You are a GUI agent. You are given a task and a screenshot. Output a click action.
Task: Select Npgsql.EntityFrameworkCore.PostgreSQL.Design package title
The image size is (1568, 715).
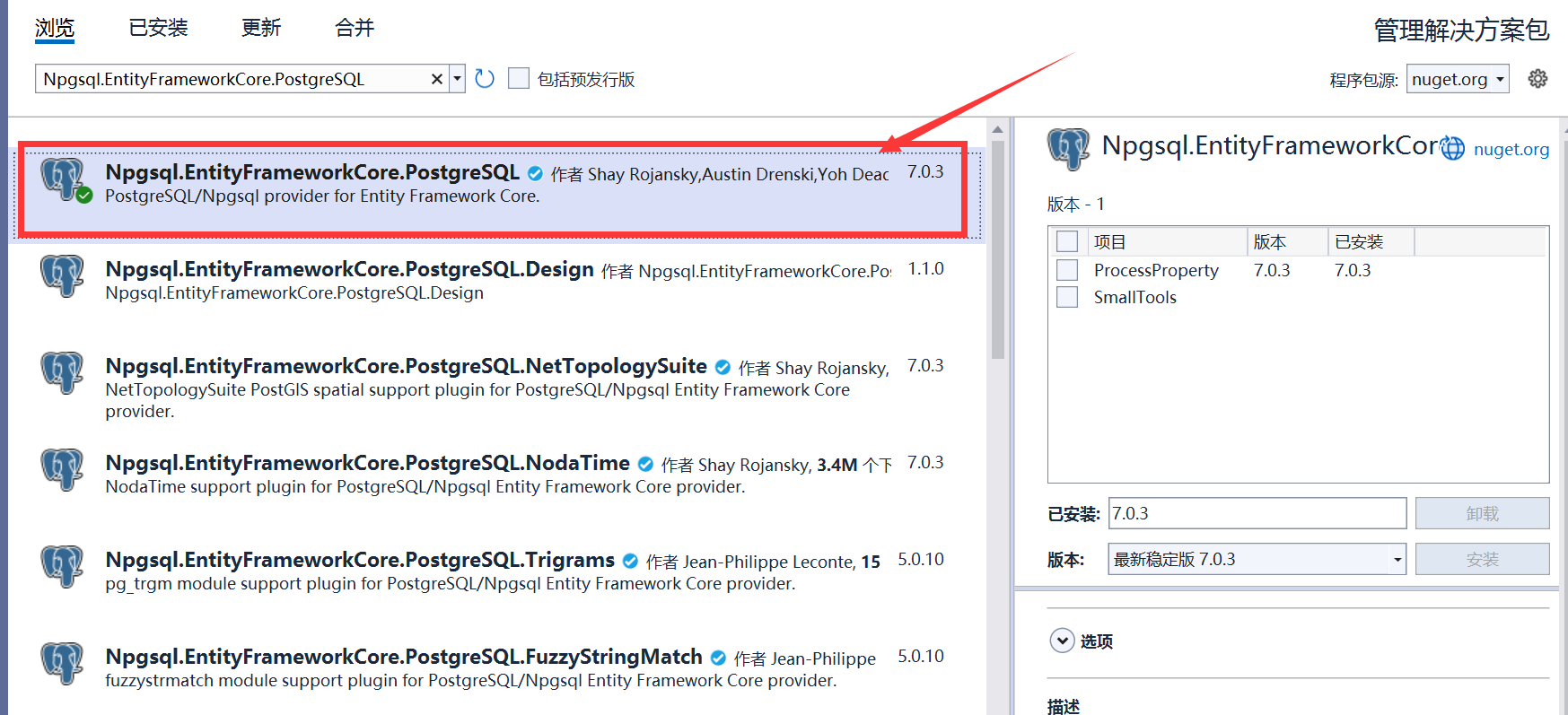click(x=349, y=269)
